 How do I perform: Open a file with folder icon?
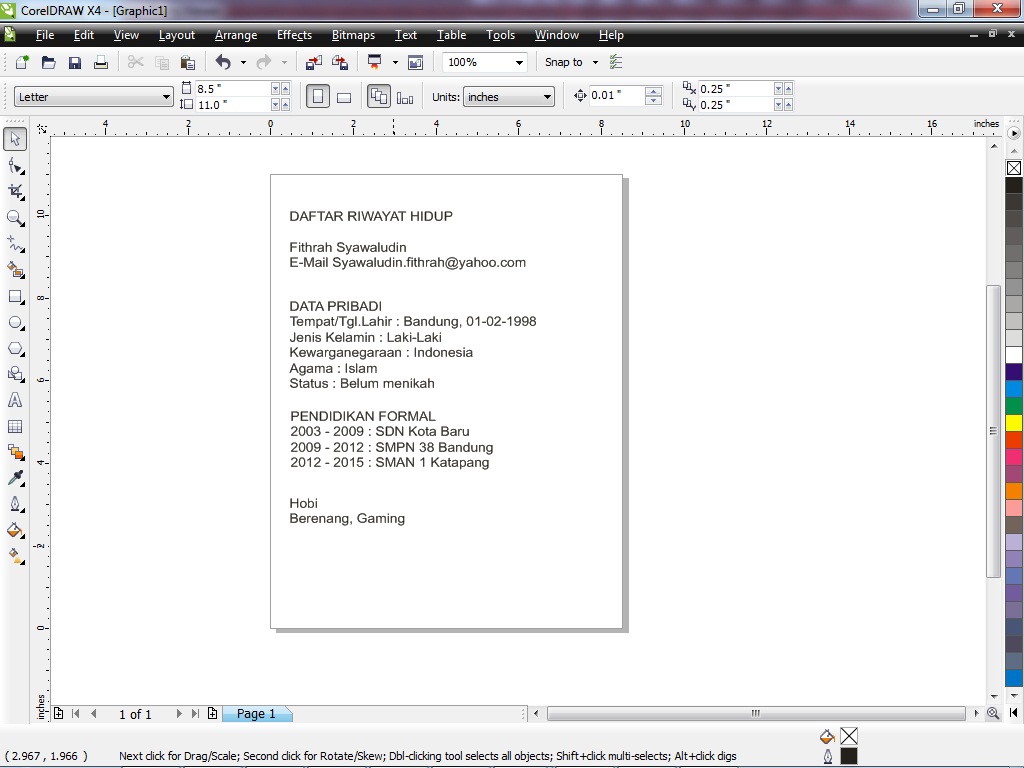[48, 62]
